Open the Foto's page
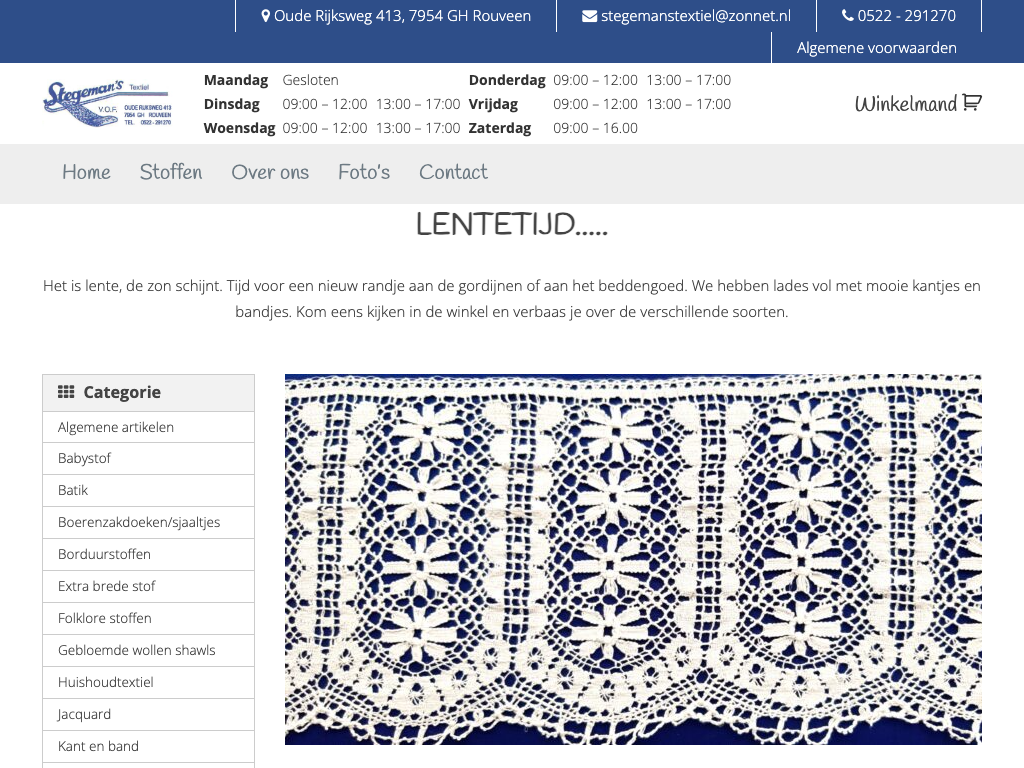This screenshot has height=768, width=1024. pos(364,172)
